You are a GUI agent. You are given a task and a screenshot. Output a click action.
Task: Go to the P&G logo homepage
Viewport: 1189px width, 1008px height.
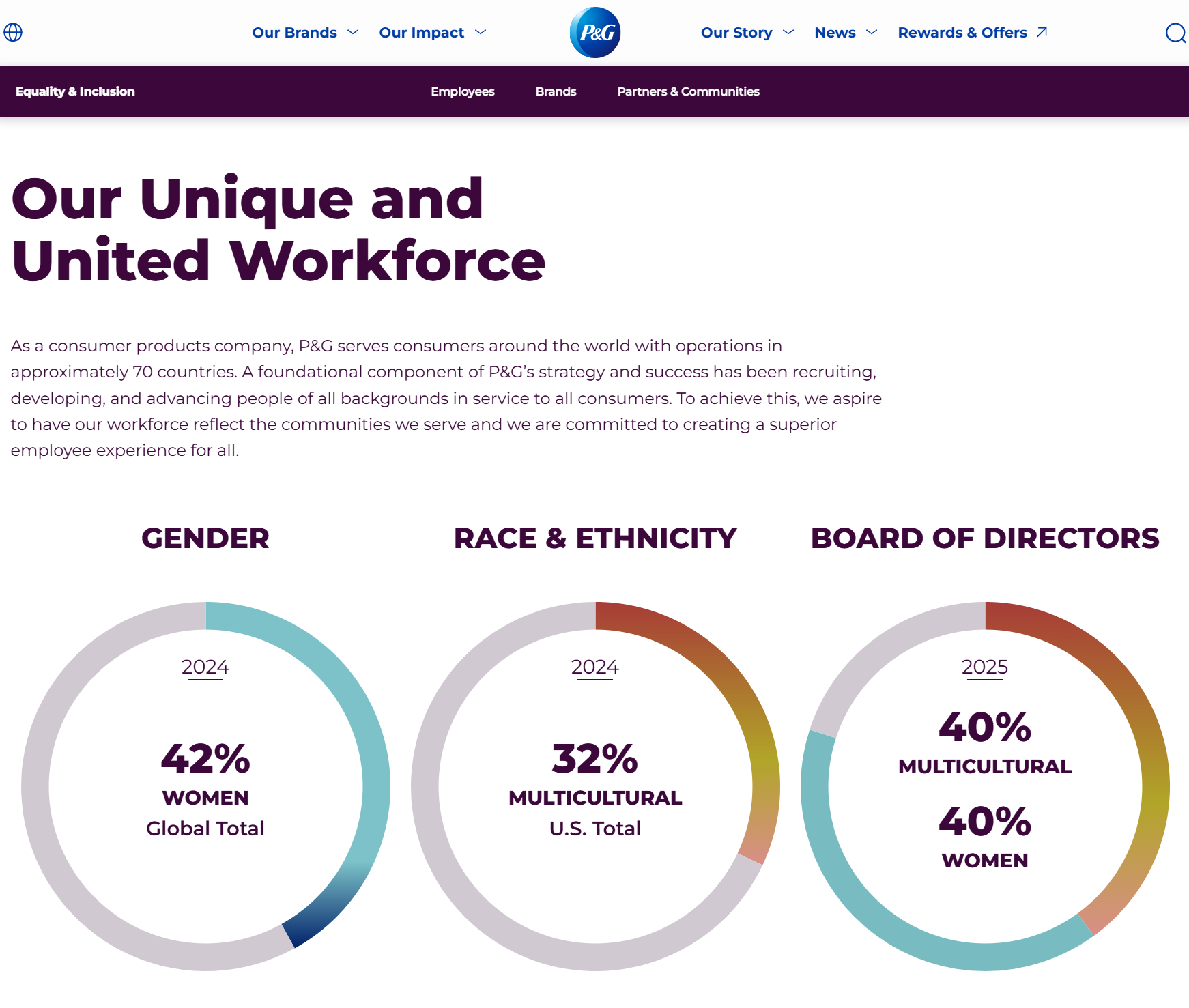(595, 32)
